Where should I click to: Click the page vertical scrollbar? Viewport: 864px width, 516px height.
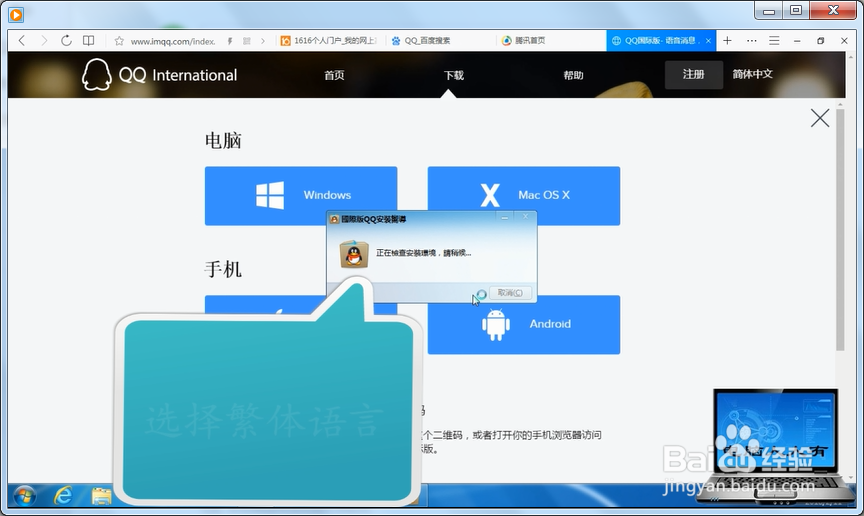click(x=840, y=229)
